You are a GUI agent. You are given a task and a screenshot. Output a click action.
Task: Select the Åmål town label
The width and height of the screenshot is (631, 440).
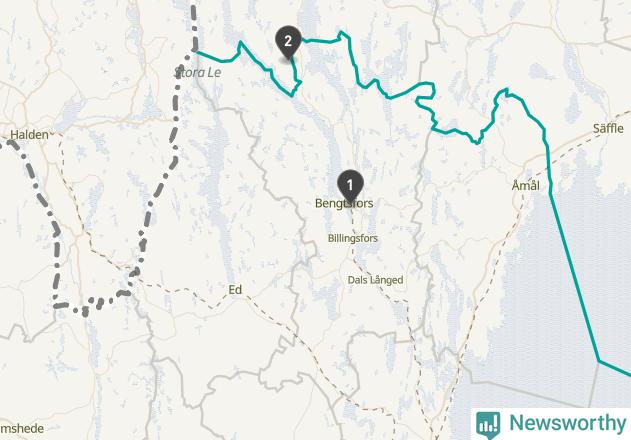coord(526,186)
